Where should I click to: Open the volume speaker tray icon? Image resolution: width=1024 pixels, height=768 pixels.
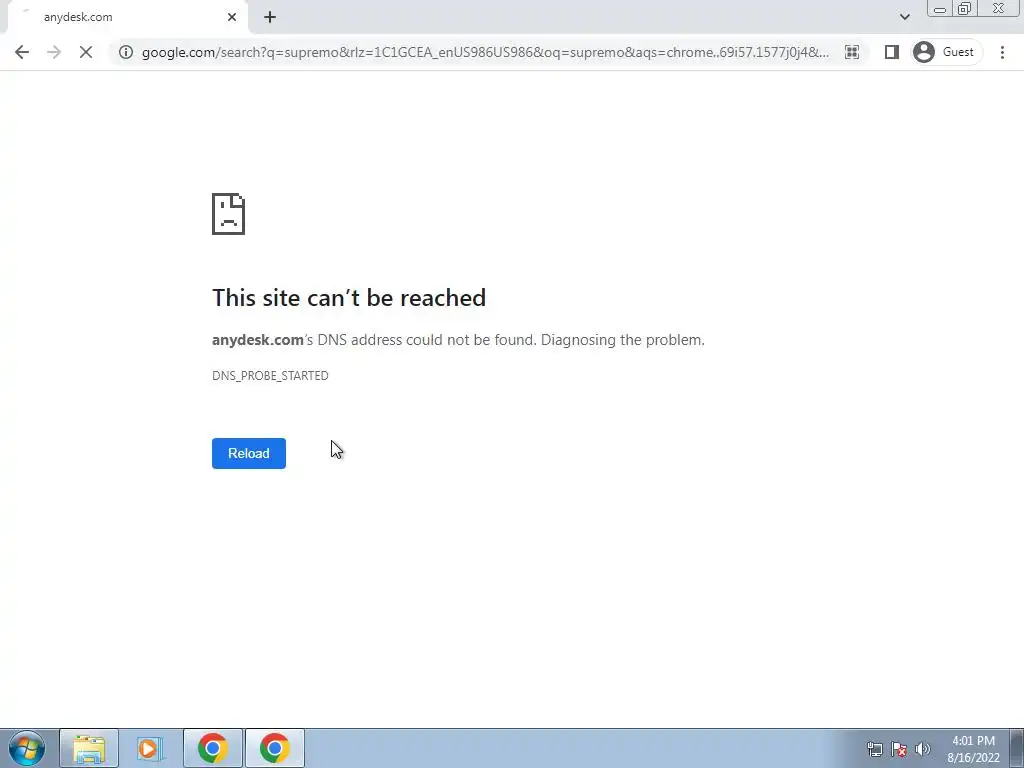point(923,749)
